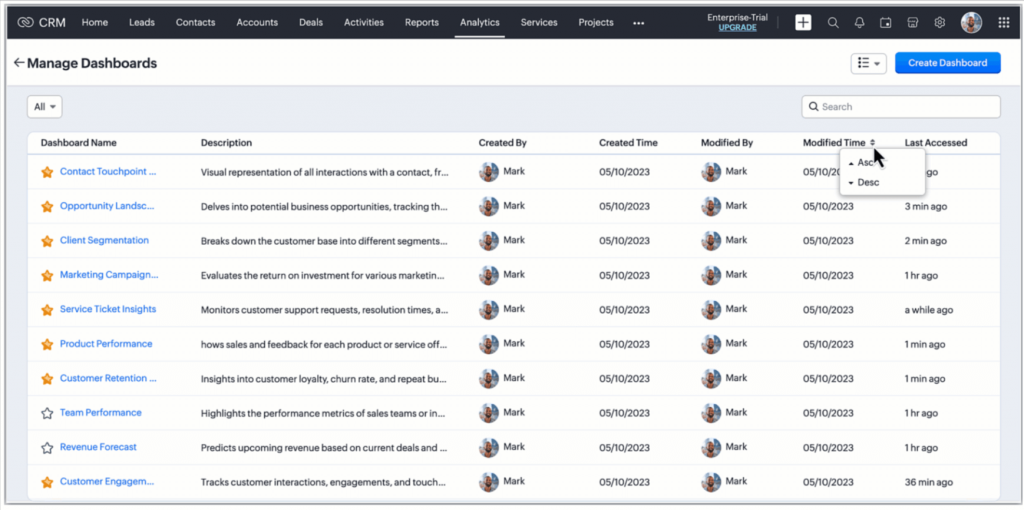Toggle favorite star for Product Performance
This screenshot has height=510, width=1024.
46,344
